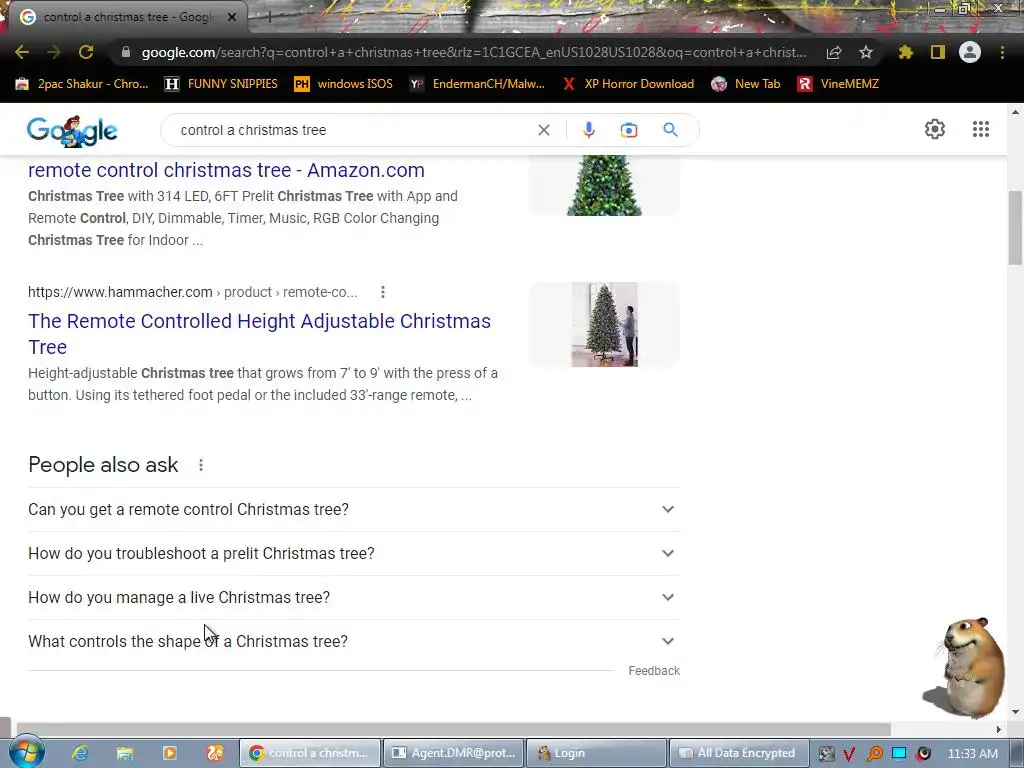This screenshot has height=768, width=1024.
Task: Submit search with magnifying glass icon
Action: (670, 130)
